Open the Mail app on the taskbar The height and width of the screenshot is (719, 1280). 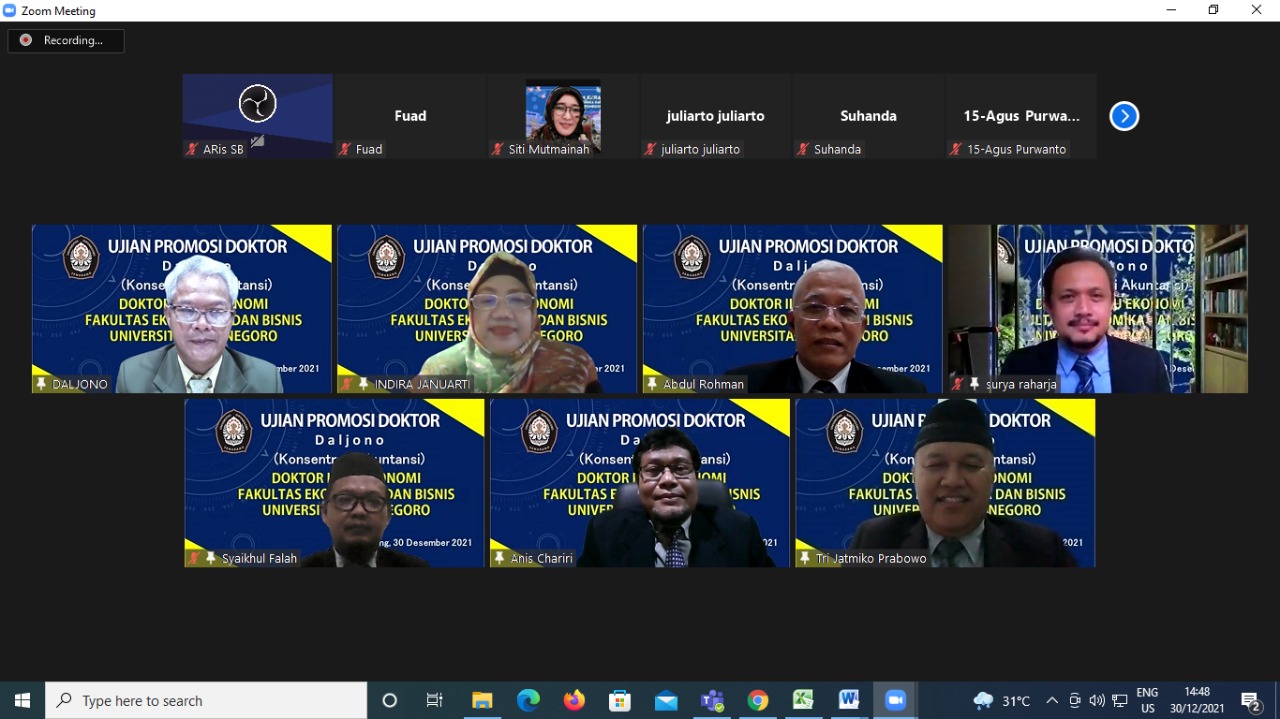click(666, 700)
